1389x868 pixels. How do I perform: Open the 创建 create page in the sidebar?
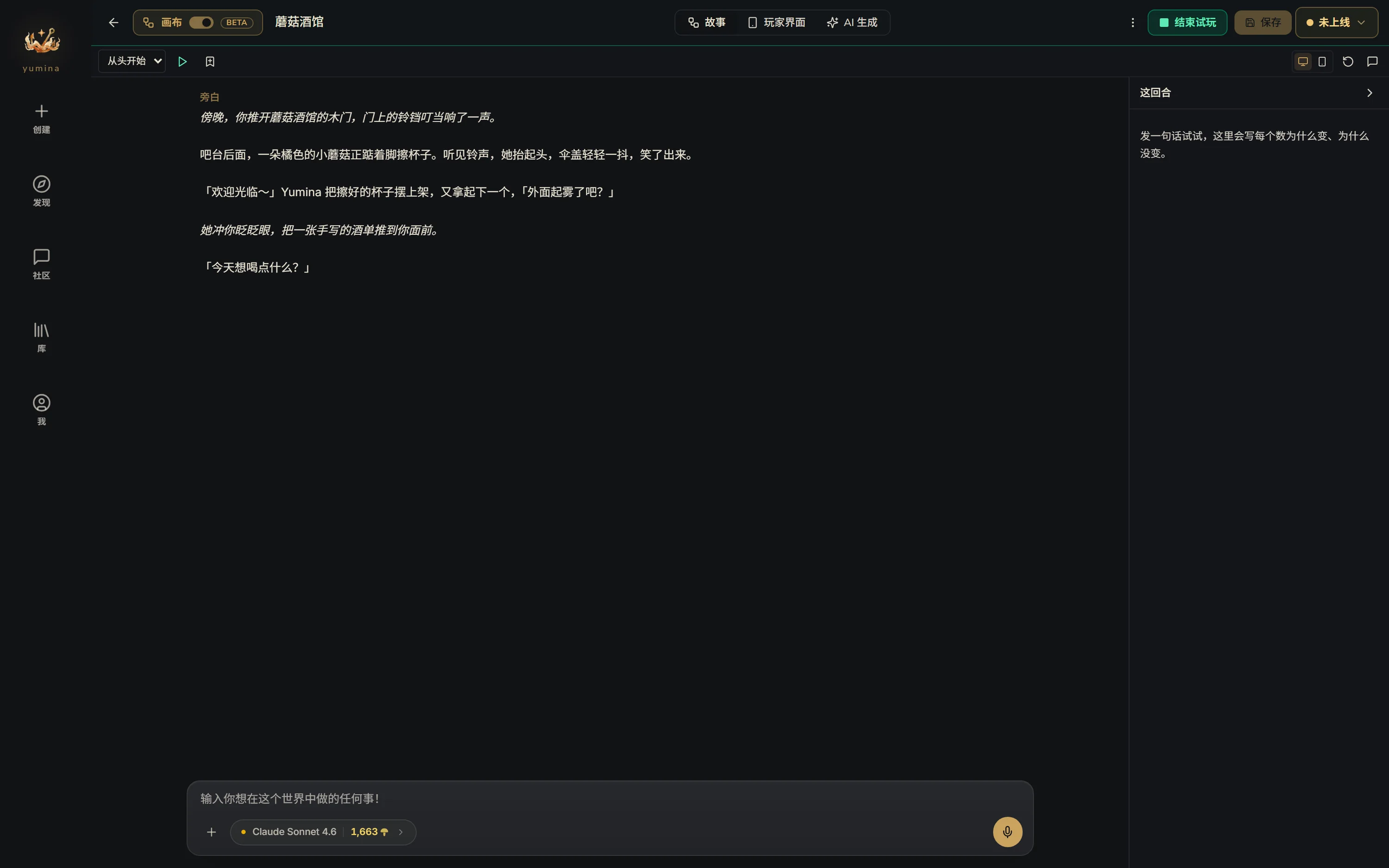pyautogui.click(x=41, y=119)
